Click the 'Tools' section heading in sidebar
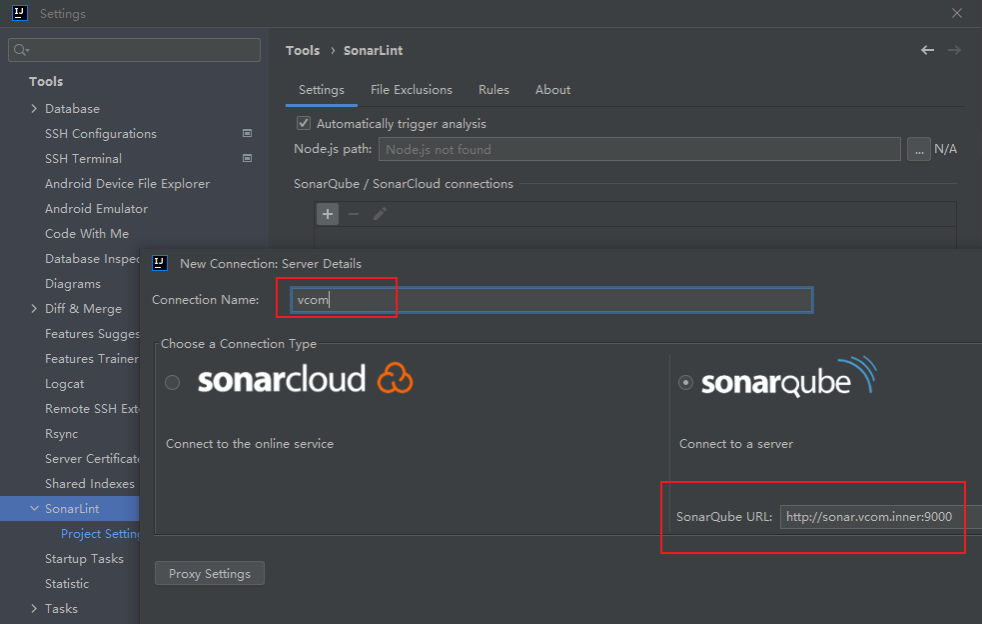 pos(46,81)
